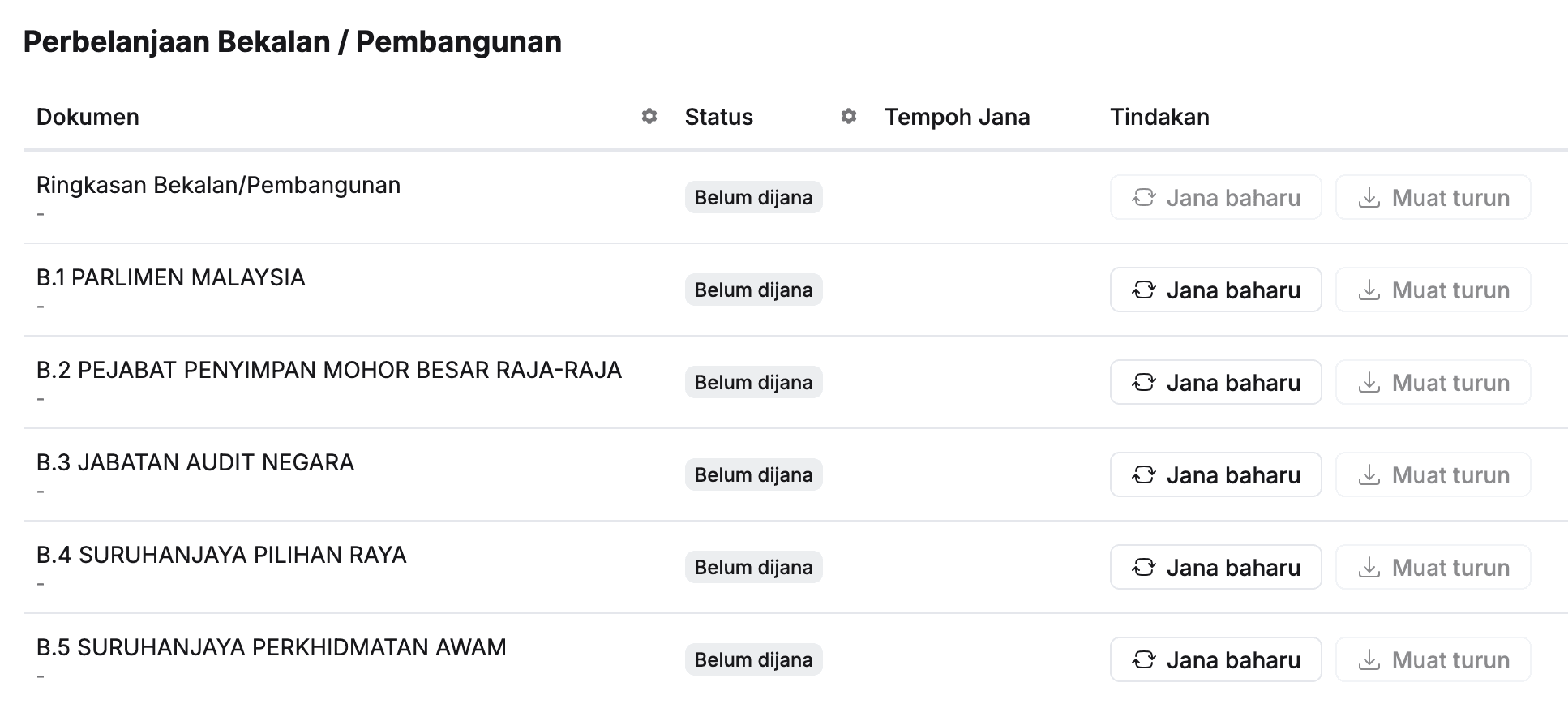Click the gear icon beside Dokumen header

[x=649, y=117]
